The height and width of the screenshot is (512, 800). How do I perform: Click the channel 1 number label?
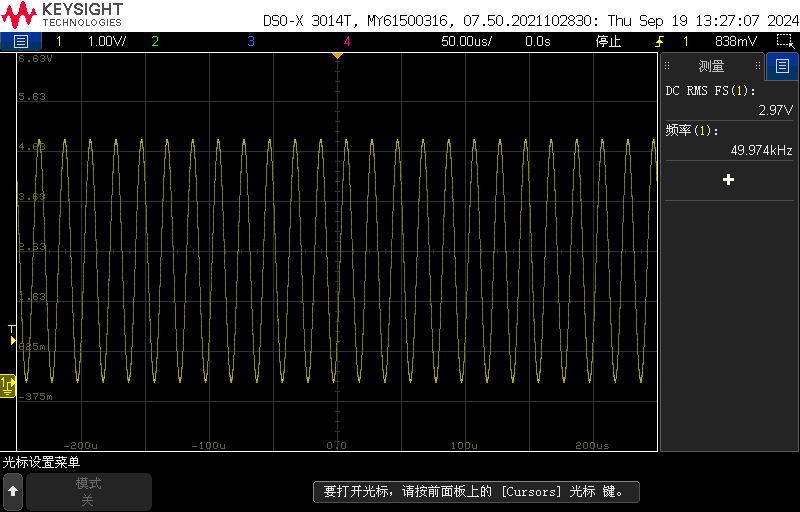point(59,41)
